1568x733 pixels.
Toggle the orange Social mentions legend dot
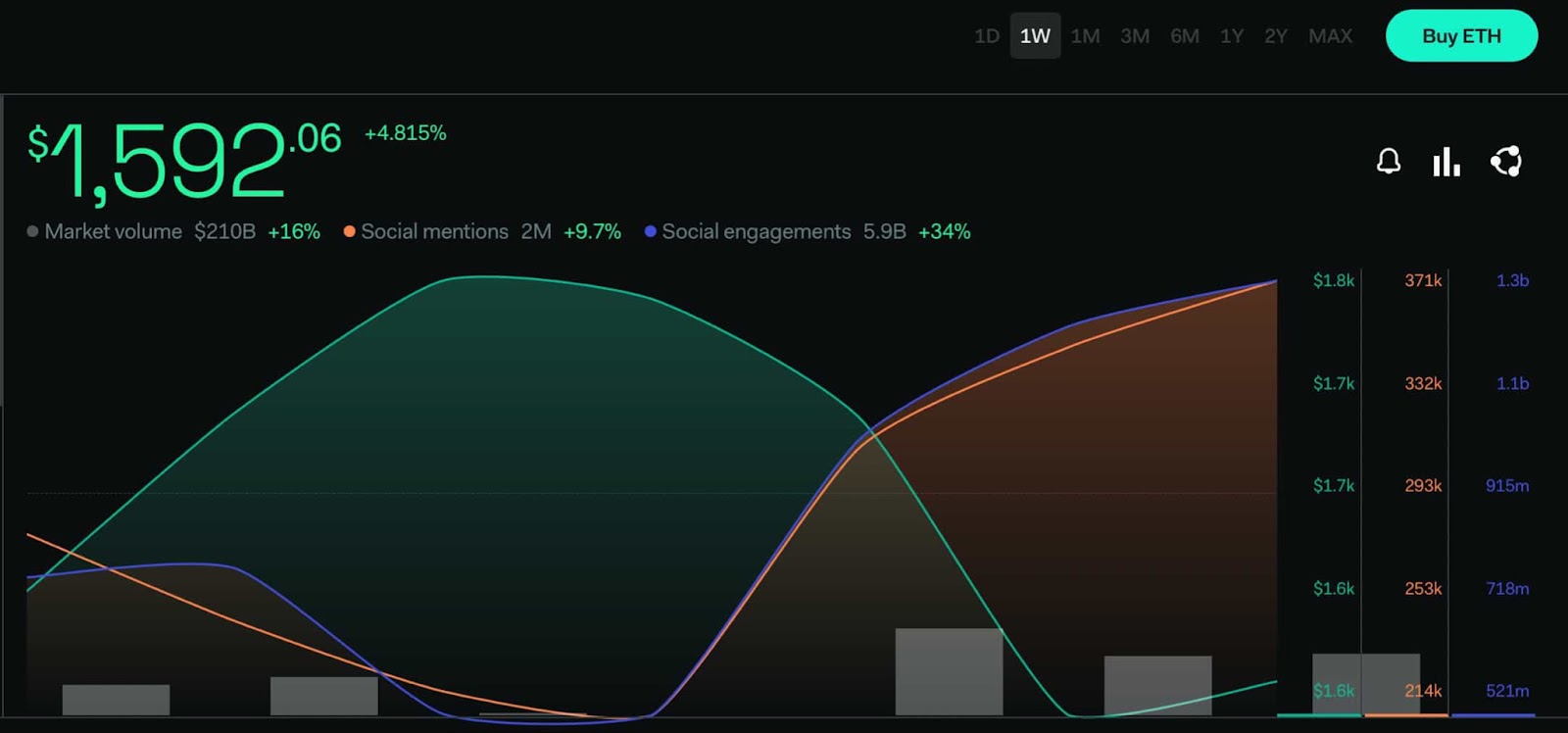(349, 231)
